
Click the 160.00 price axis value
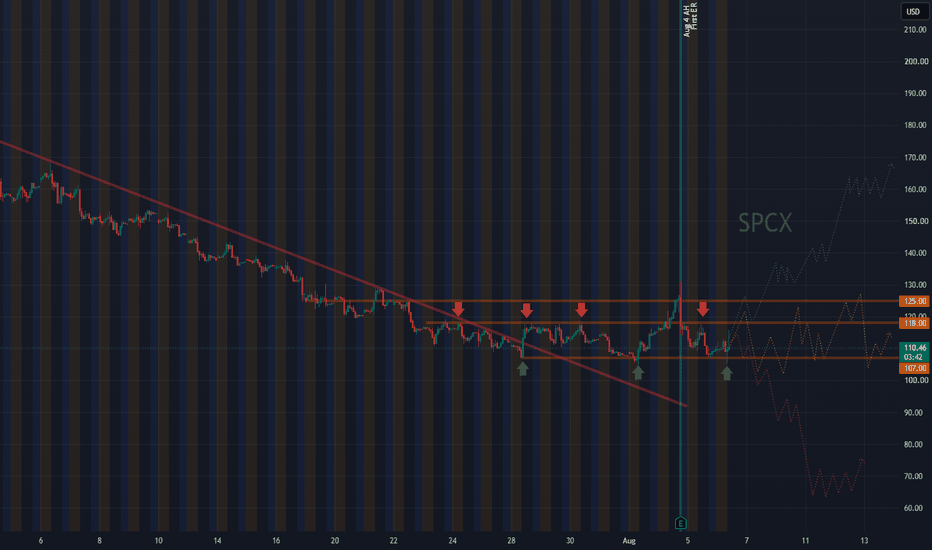[x=916, y=189]
